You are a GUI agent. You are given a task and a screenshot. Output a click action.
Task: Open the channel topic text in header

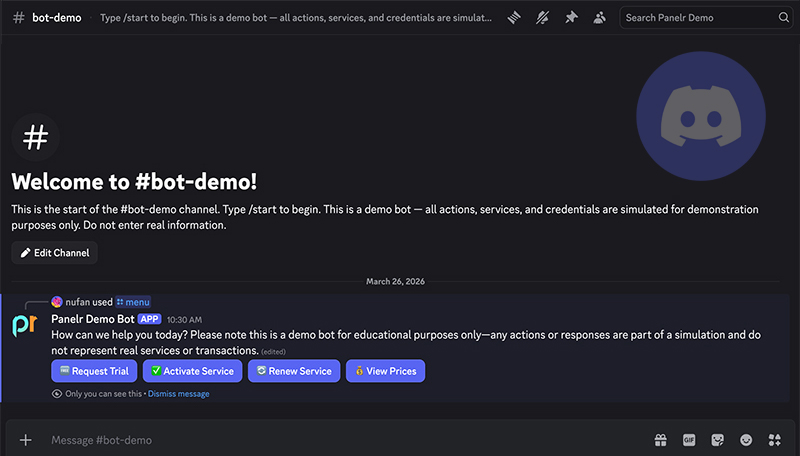296,18
